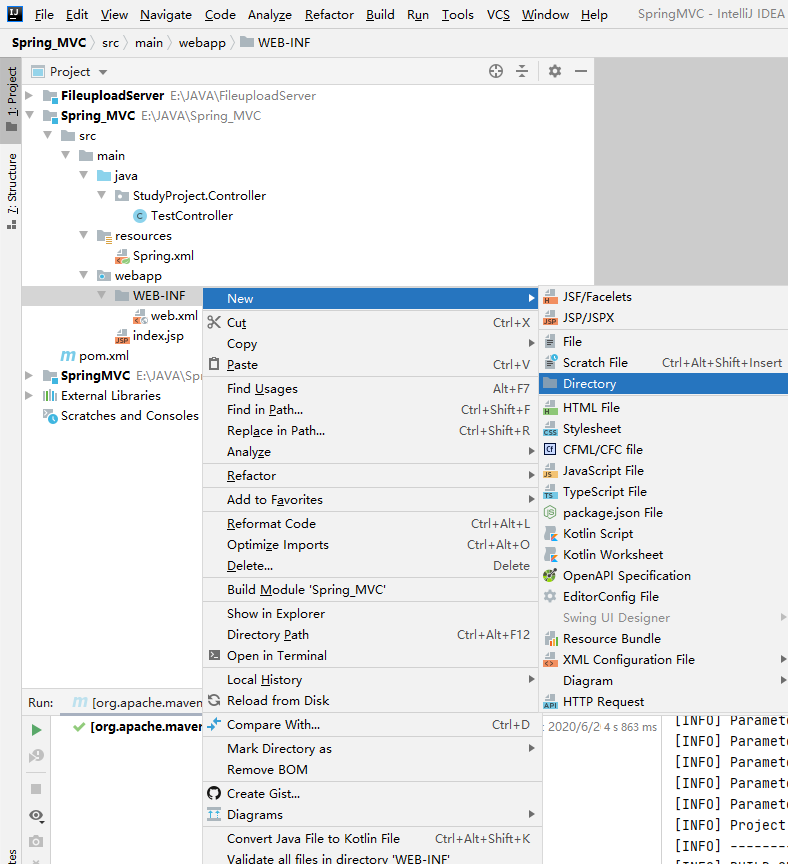Expand SpringMVC project node
Viewport: 788px width, 864px height.
(29, 375)
